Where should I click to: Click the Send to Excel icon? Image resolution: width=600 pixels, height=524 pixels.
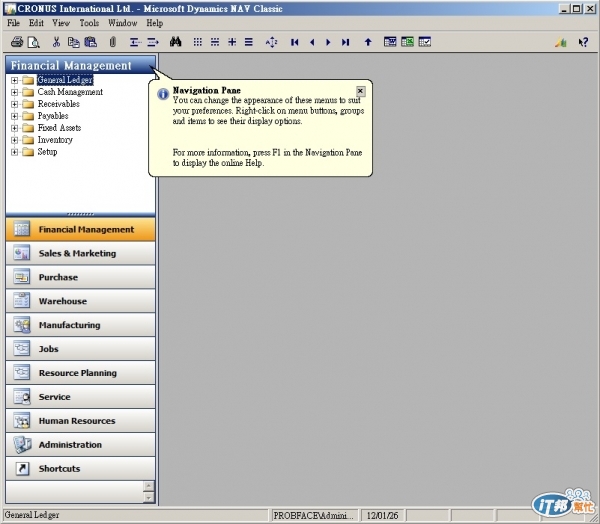[x=408, y=42]
